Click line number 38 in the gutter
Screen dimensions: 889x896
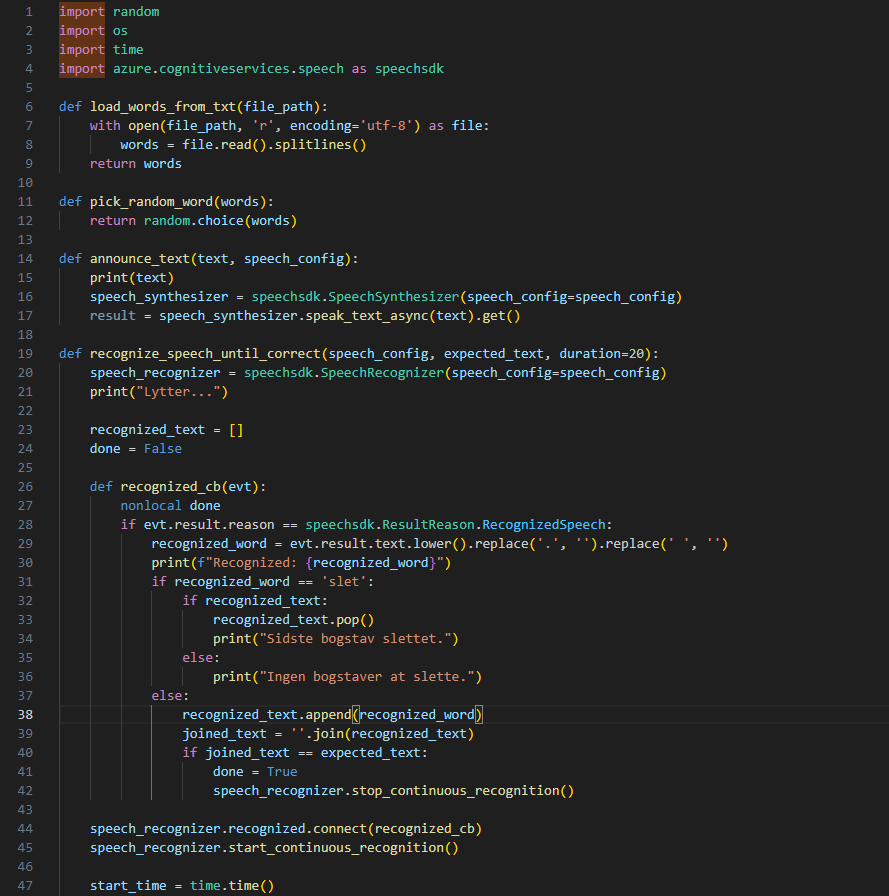click(x=25, y=714)
